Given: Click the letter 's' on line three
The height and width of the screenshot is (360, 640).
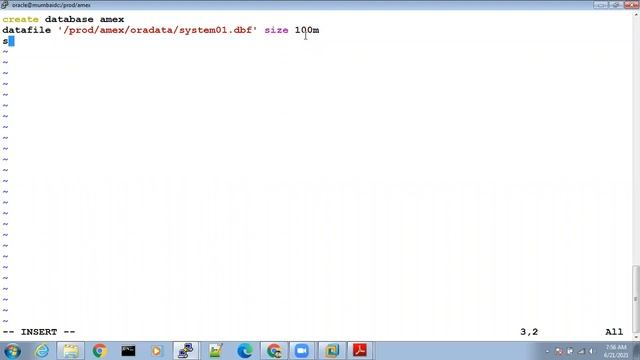Looking at the screenshot, I should (x=5, y=41).
